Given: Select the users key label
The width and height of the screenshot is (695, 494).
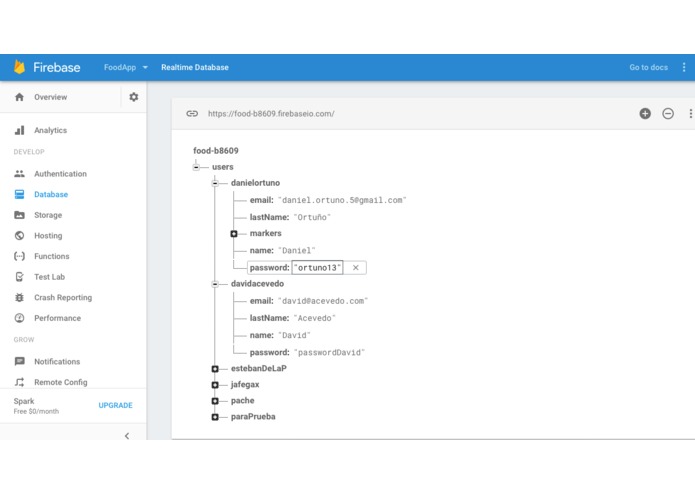Looking at the screenshot, I should point(223,167).
